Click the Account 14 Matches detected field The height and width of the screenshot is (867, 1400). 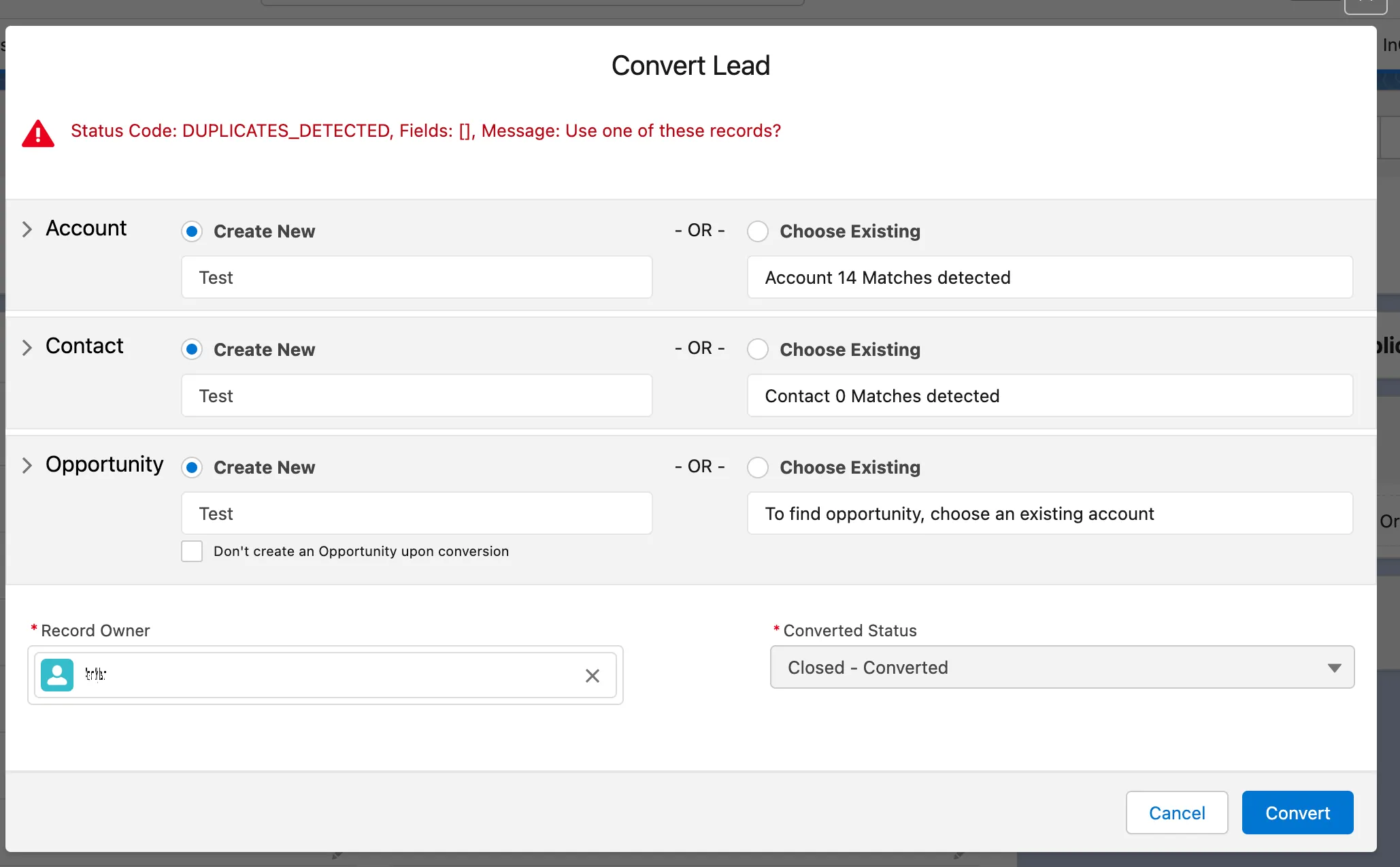tap(1049, 278)
